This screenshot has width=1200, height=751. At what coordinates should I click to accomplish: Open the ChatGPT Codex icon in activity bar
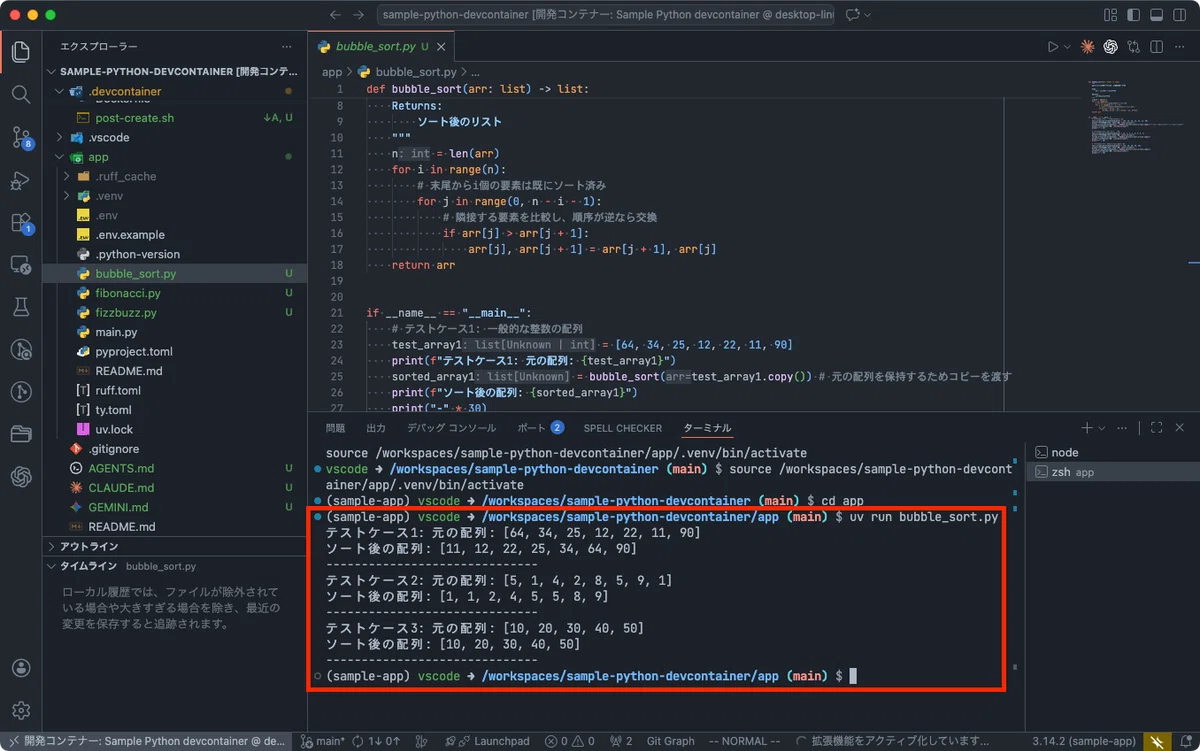point(21,477)
